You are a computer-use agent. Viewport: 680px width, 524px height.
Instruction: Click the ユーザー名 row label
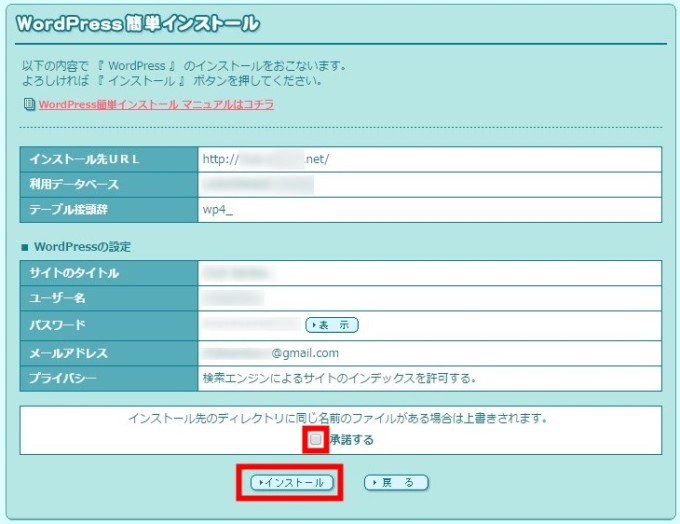pyautogui.click(x=61, y=298)
